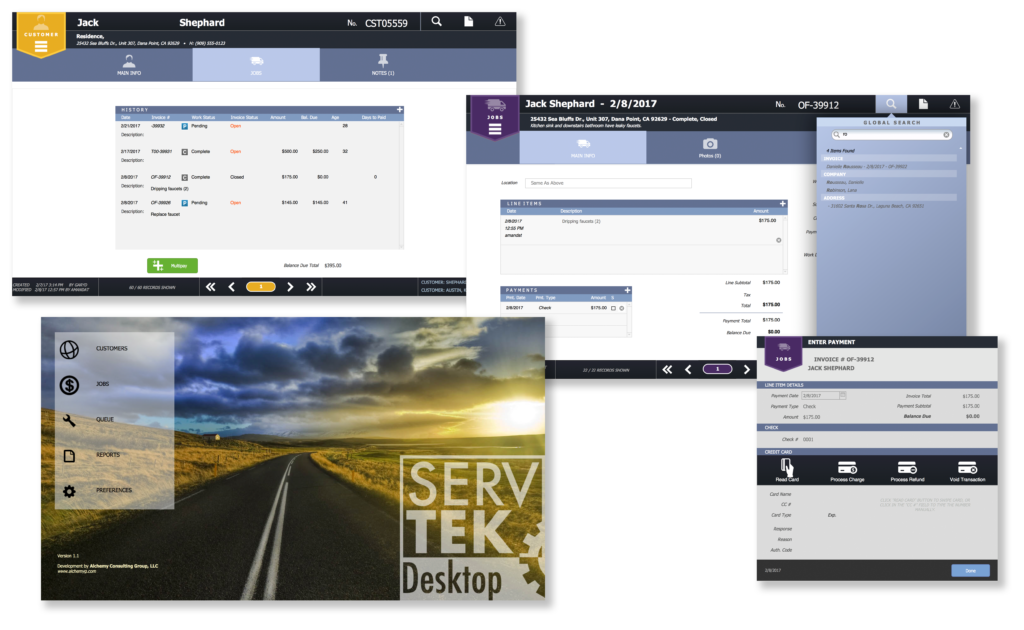
Task: Click the search magnifier in customer window
Action: [436, 22]
